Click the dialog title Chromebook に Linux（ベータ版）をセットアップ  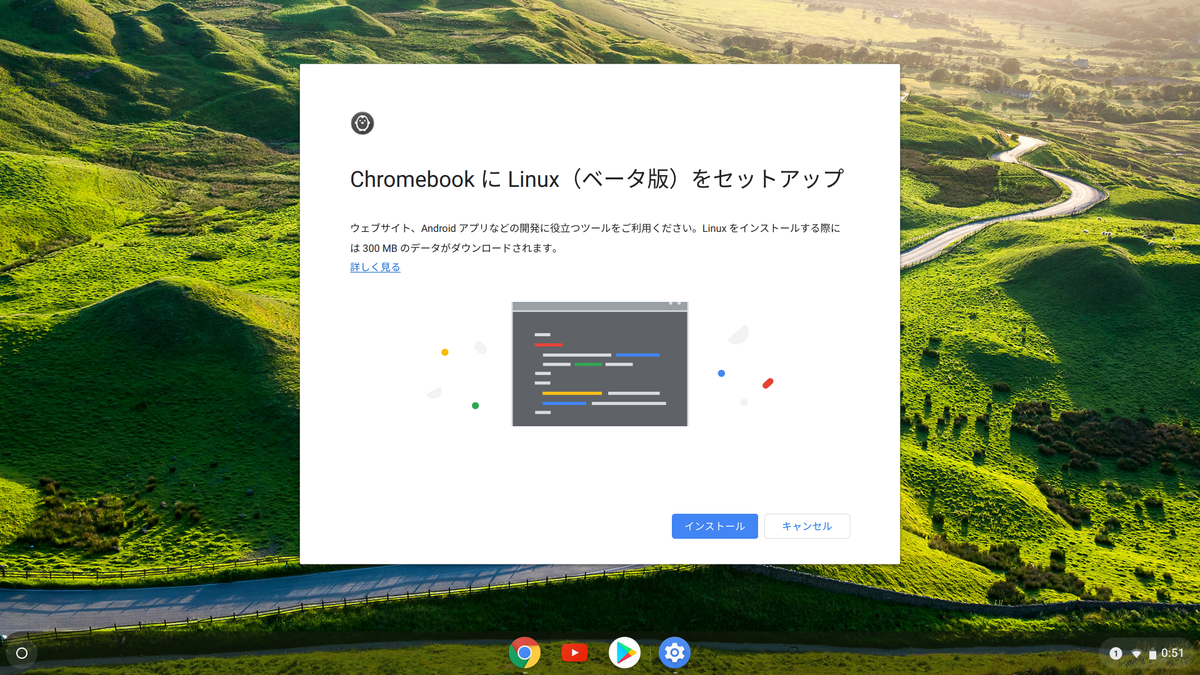click(597, 179)
